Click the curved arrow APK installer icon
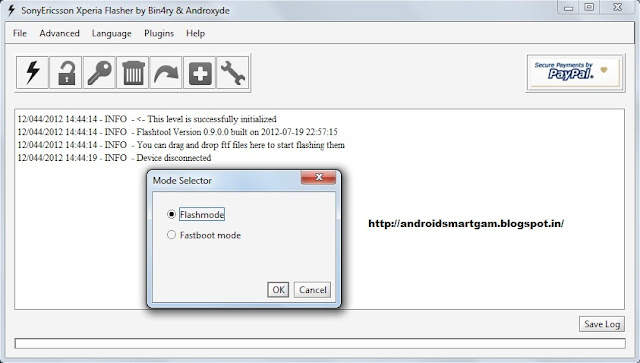The height and width of the screenshot is (363, 640). (166, 72)
